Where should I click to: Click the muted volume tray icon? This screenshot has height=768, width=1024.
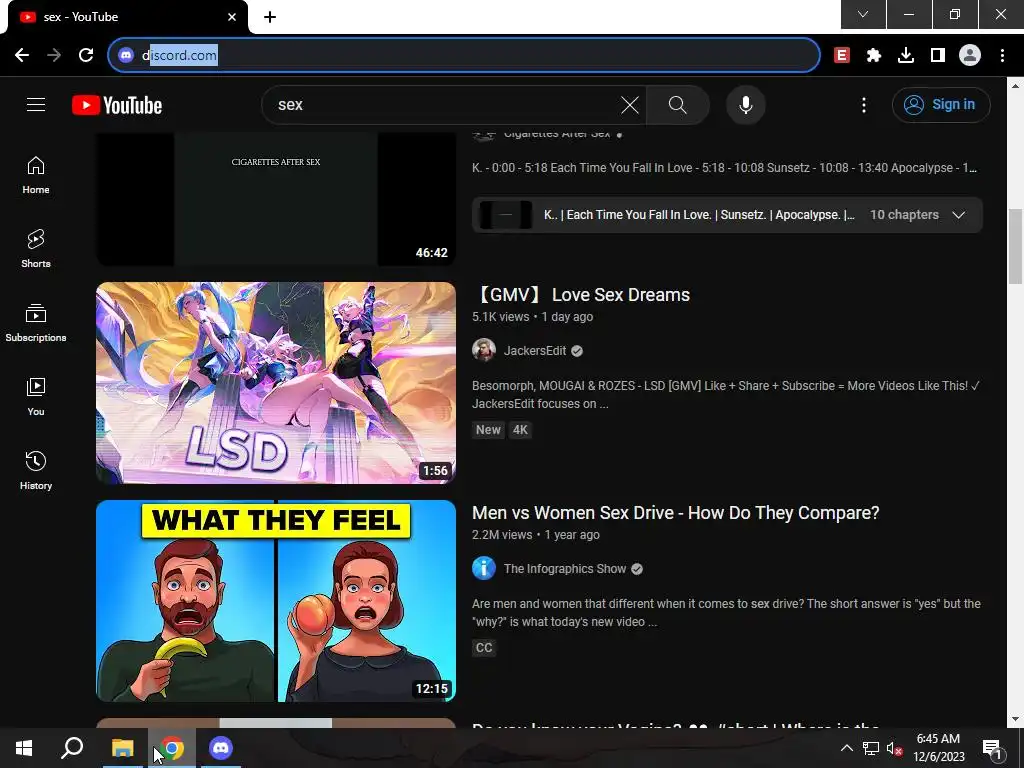[x=894, y=748]
